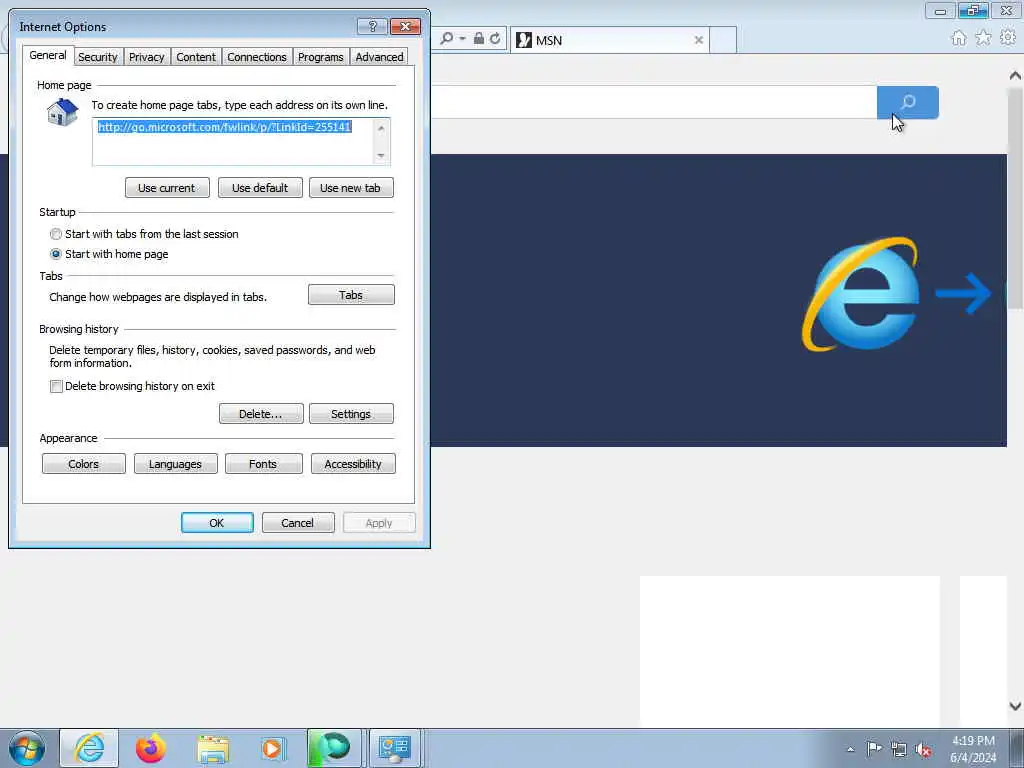This screenshot has width=1024, height=768.
Task: Click the page vertical scrollbar thumb
Action: [x=1015, y=199]
